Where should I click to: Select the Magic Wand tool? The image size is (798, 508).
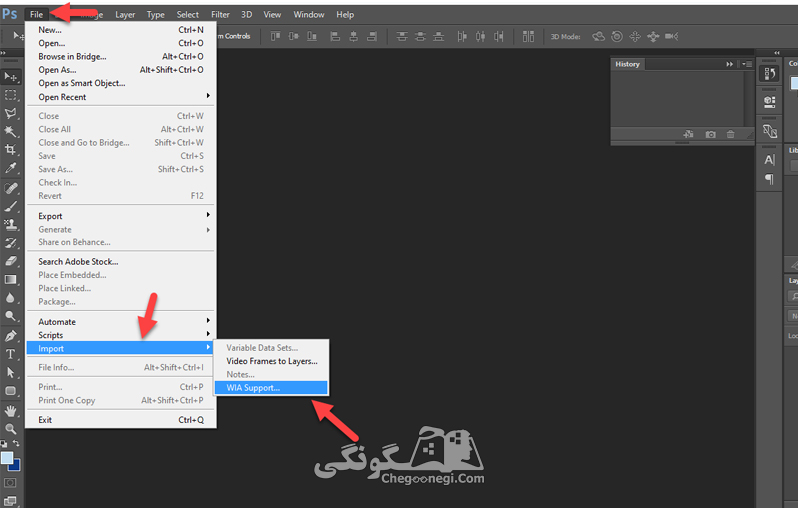pyautogui.click(x=10, y=132)
